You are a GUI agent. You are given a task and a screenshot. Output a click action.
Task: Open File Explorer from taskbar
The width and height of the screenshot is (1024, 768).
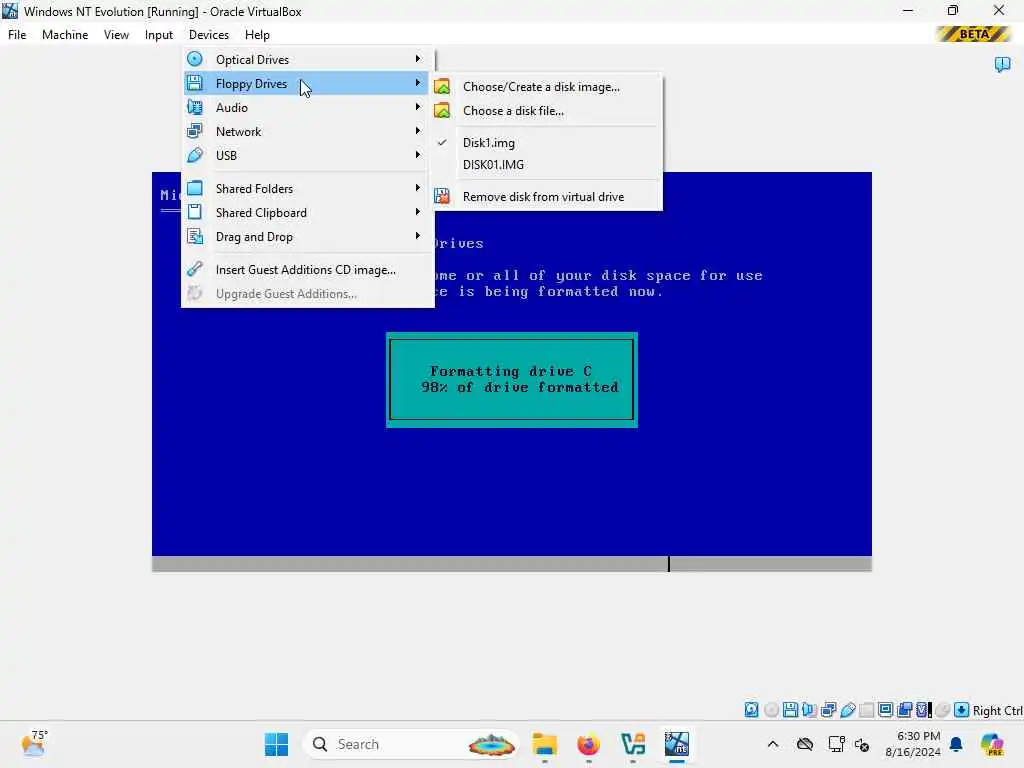[544, 744]
